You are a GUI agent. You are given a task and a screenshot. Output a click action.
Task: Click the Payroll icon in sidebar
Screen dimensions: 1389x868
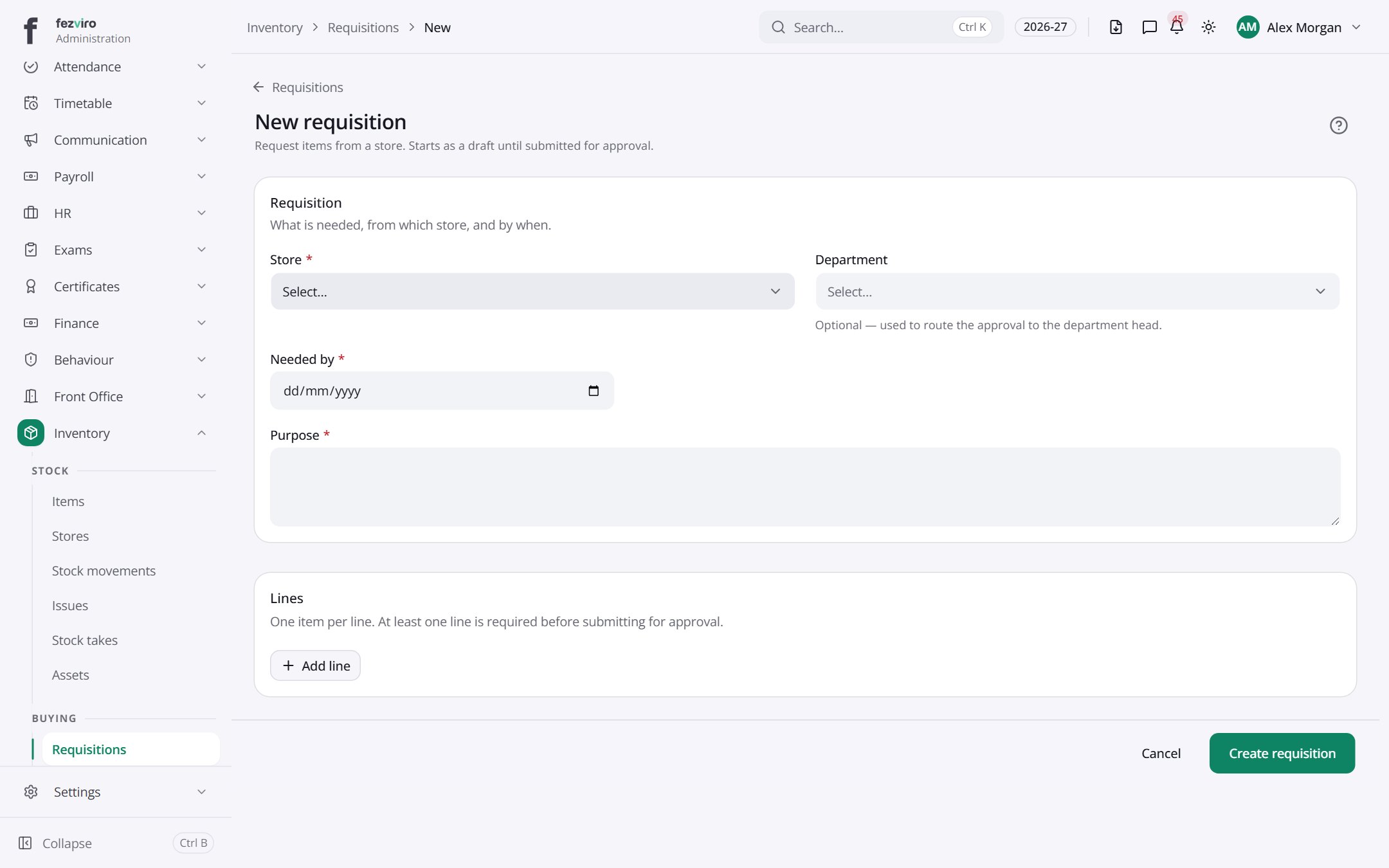[x=31, y=177]
